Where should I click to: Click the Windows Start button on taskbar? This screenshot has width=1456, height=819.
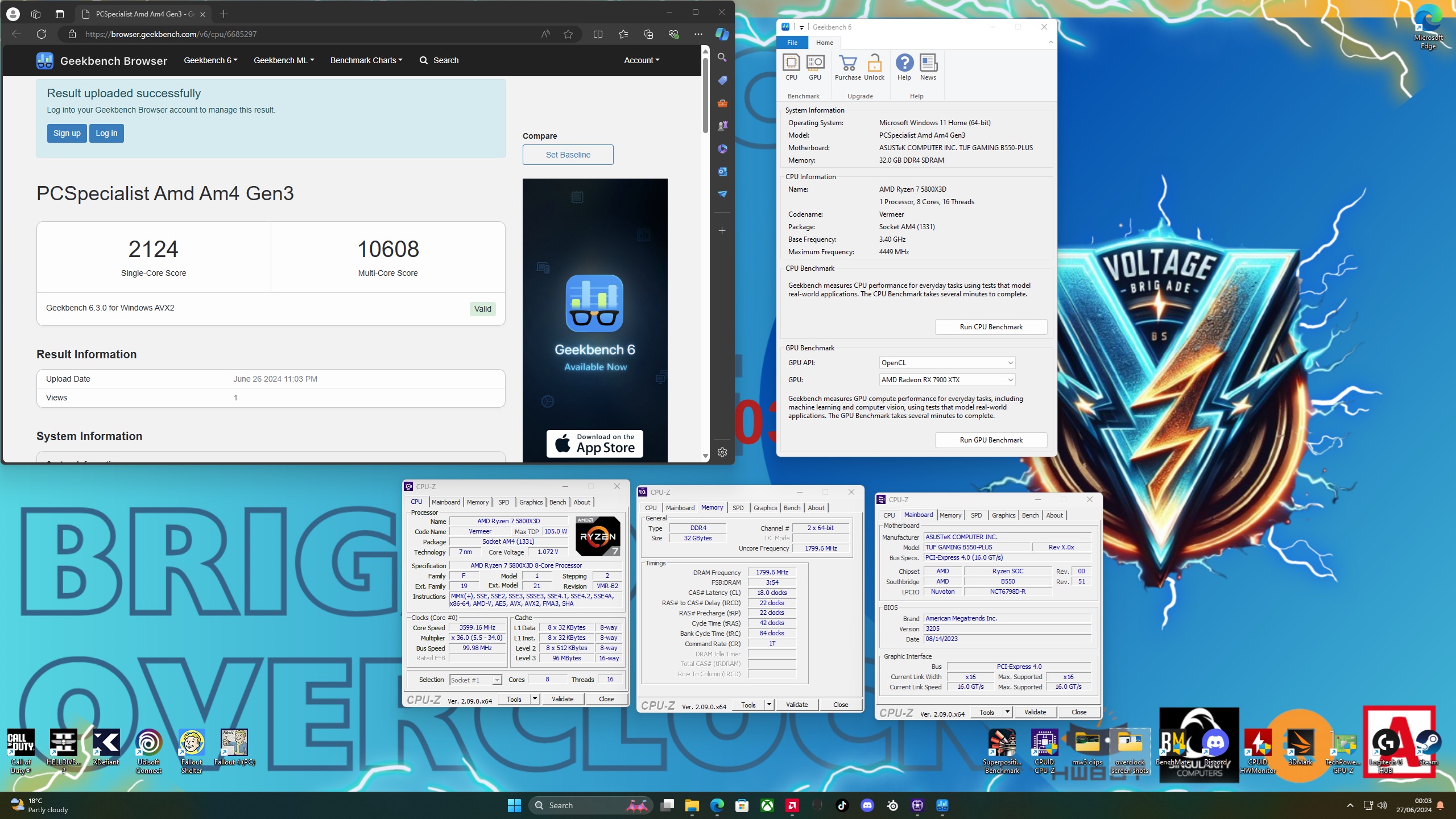tap(514, 805)
